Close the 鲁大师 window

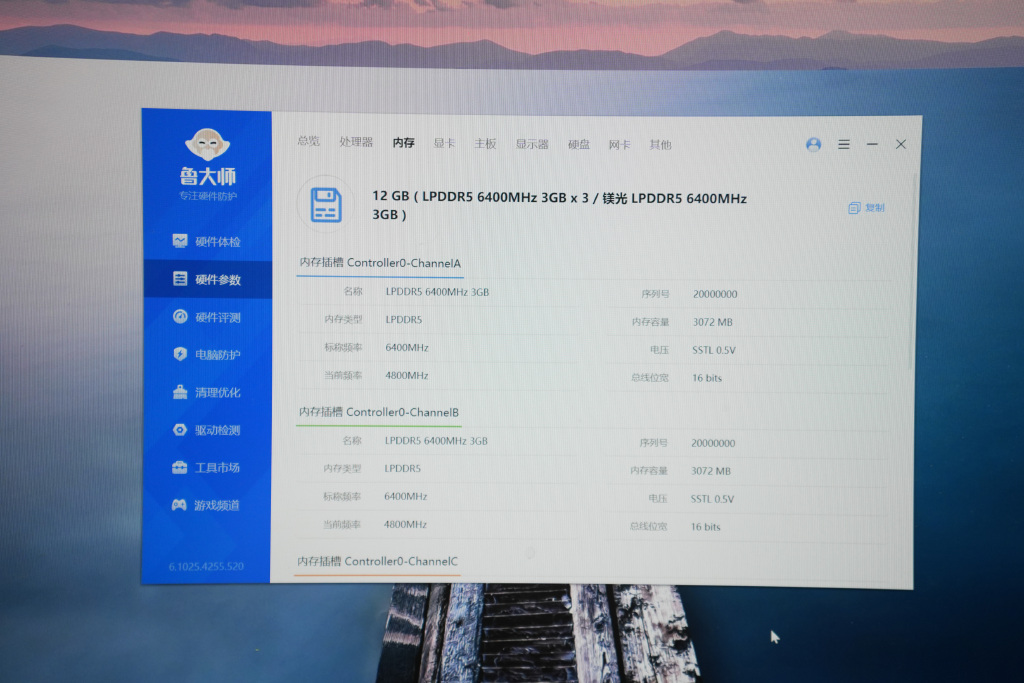[x=901, y=144]
